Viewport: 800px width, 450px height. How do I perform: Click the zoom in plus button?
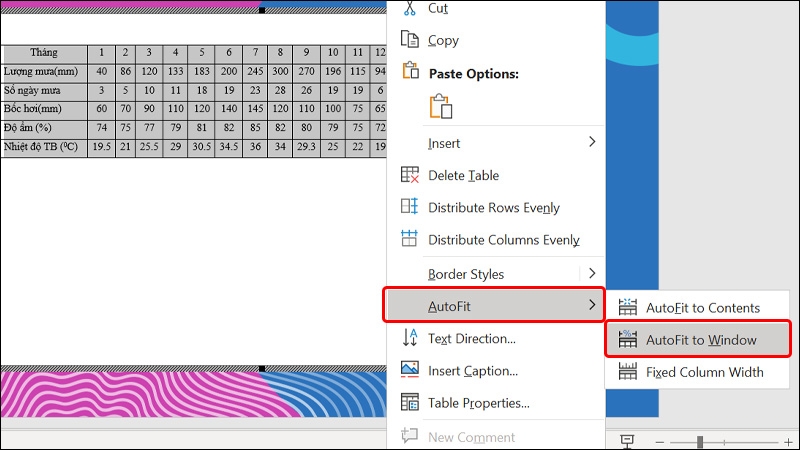788,442
